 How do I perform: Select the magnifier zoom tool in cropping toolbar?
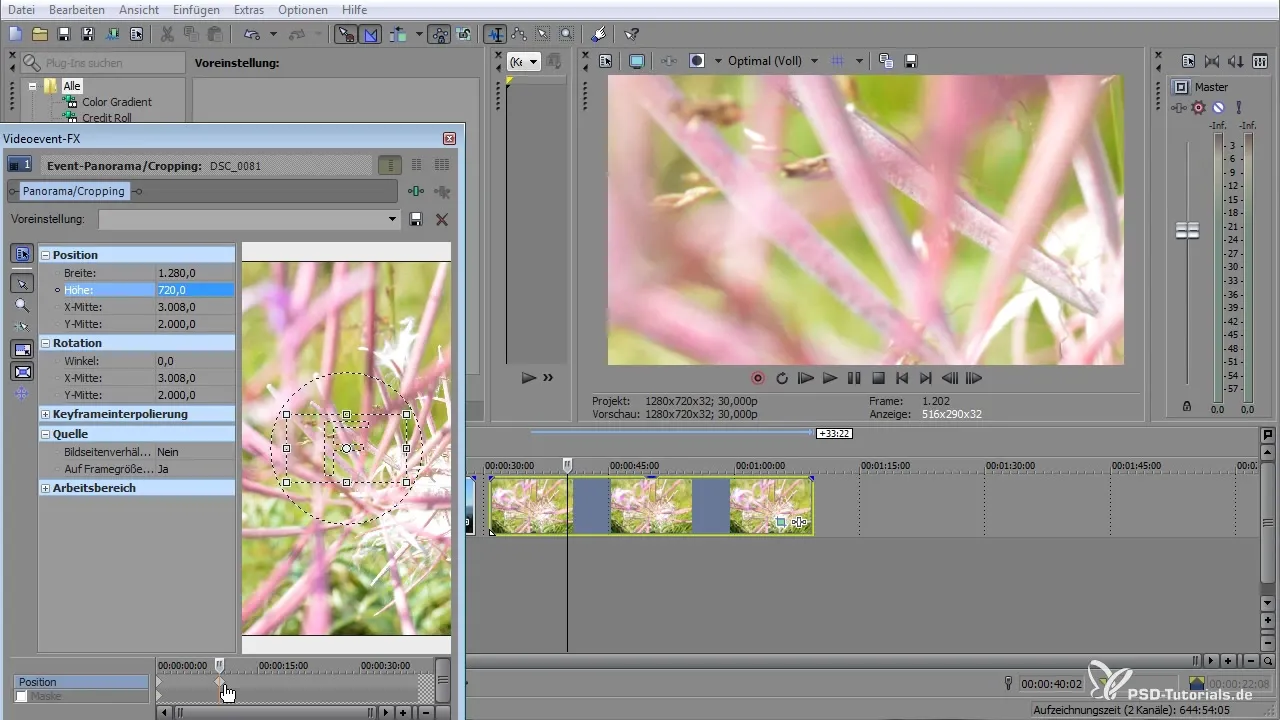(22, 305)
